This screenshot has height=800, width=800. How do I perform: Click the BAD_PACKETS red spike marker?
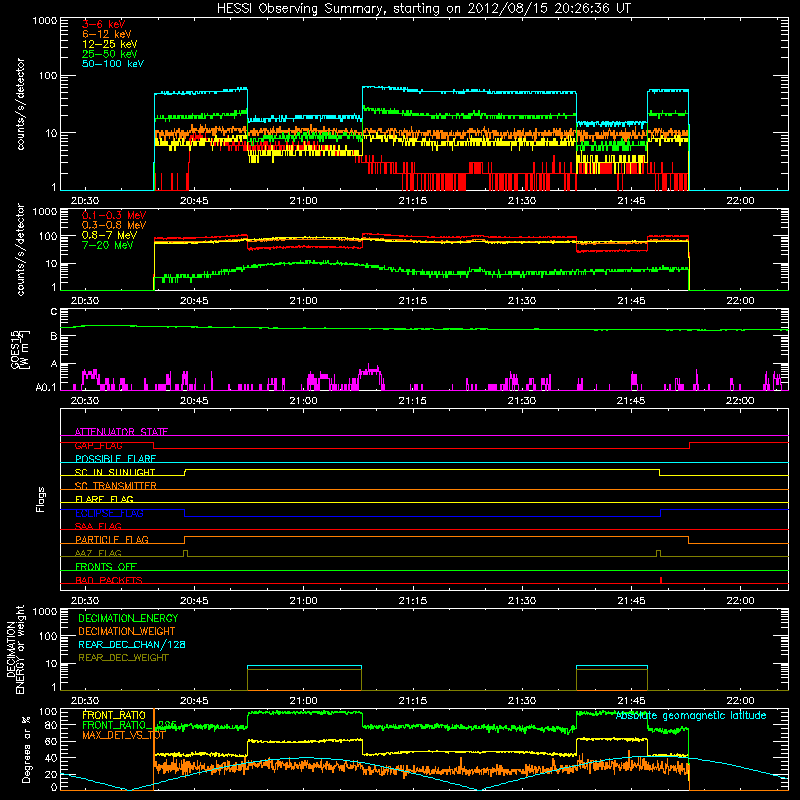coord(661,580)
